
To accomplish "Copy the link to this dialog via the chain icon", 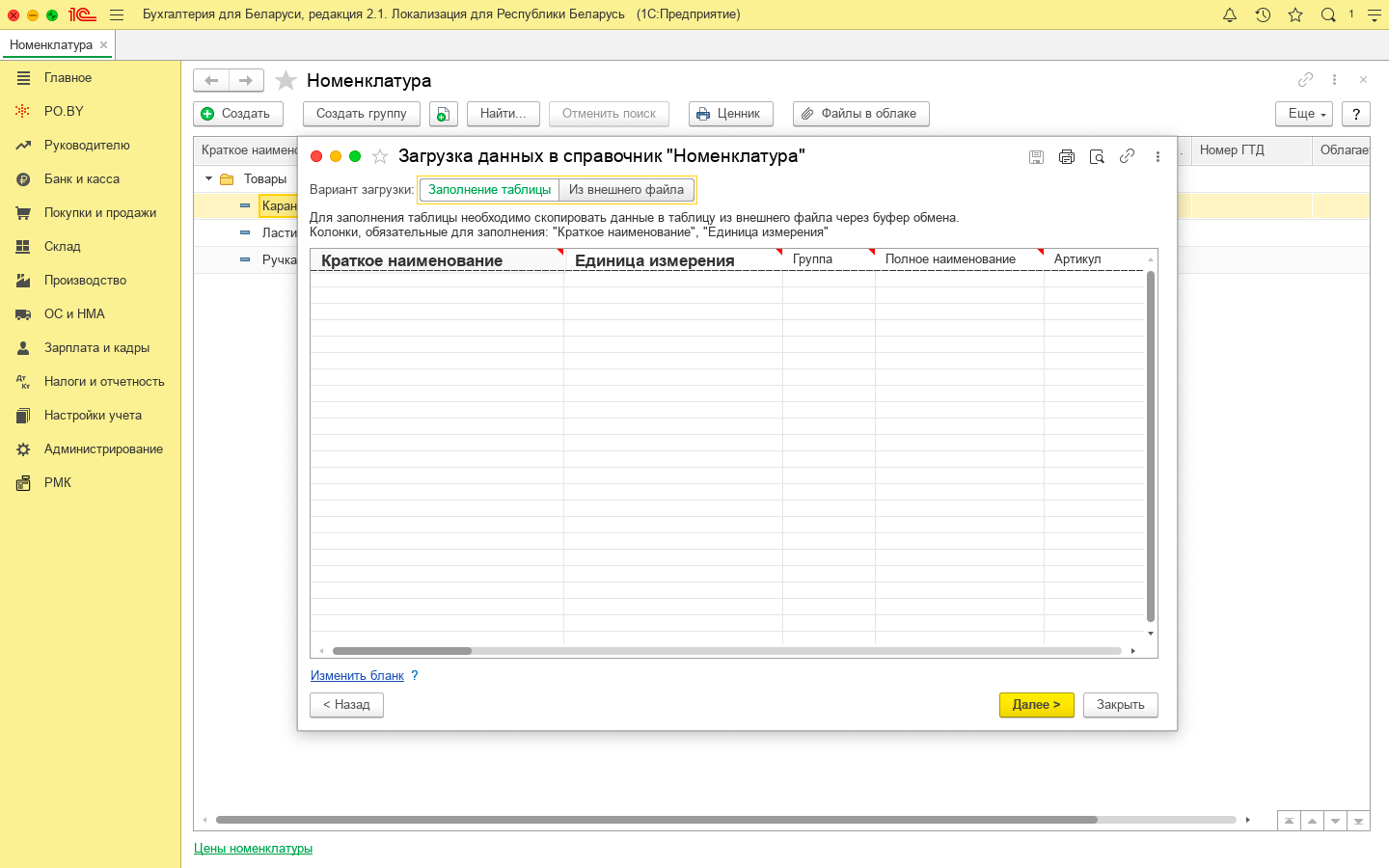I will point(1127,156).
